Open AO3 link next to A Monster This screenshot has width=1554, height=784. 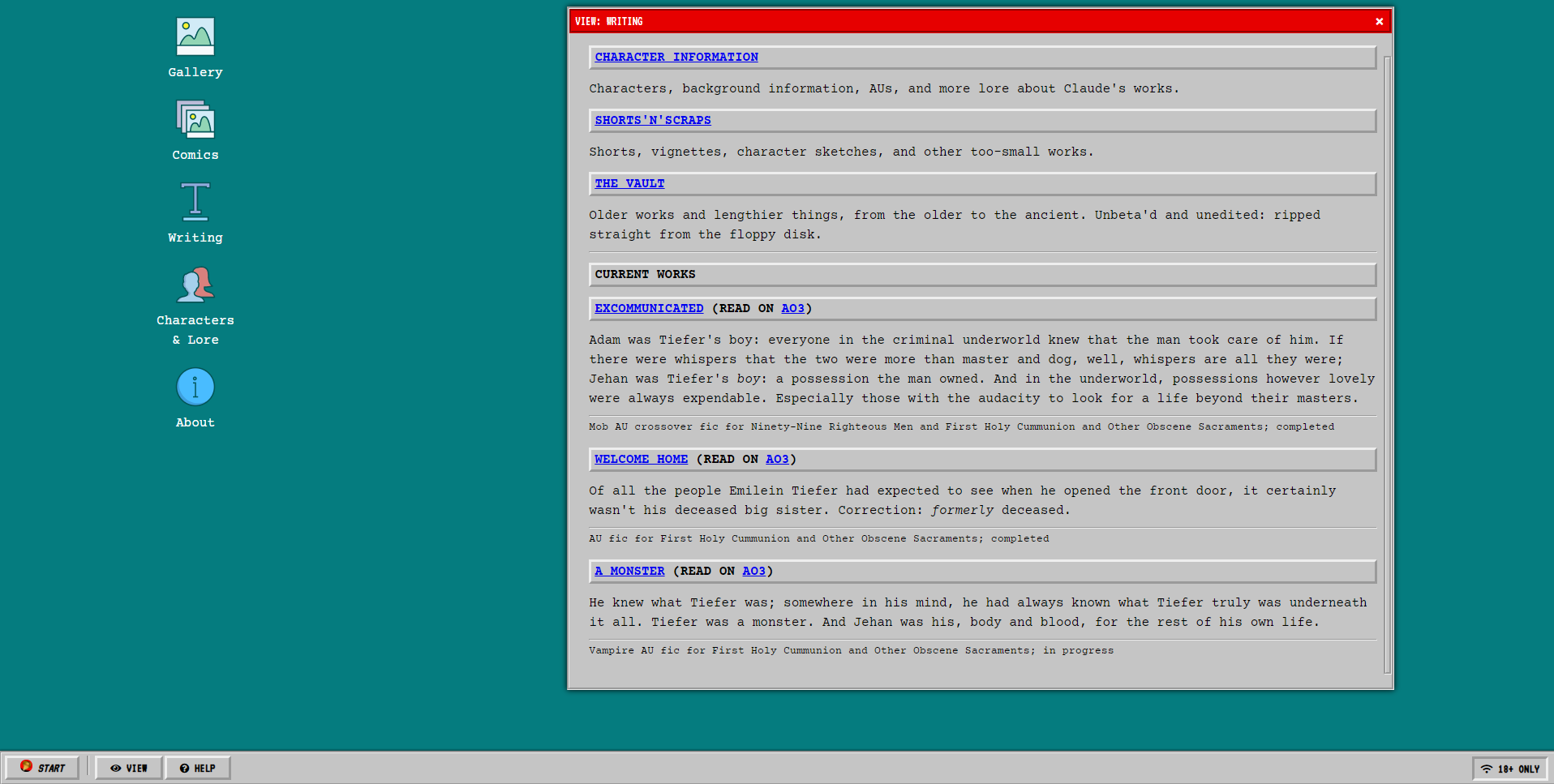click(753, 572)
